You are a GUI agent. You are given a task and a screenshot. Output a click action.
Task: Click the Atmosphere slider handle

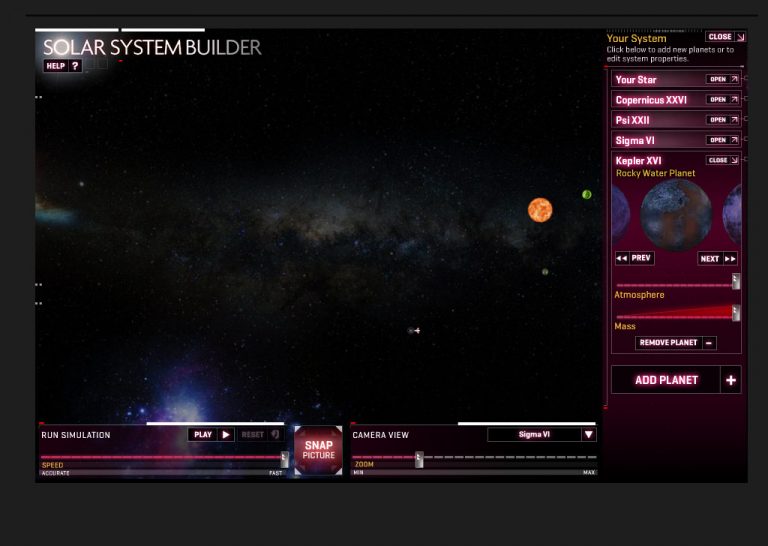coord(736,282)
